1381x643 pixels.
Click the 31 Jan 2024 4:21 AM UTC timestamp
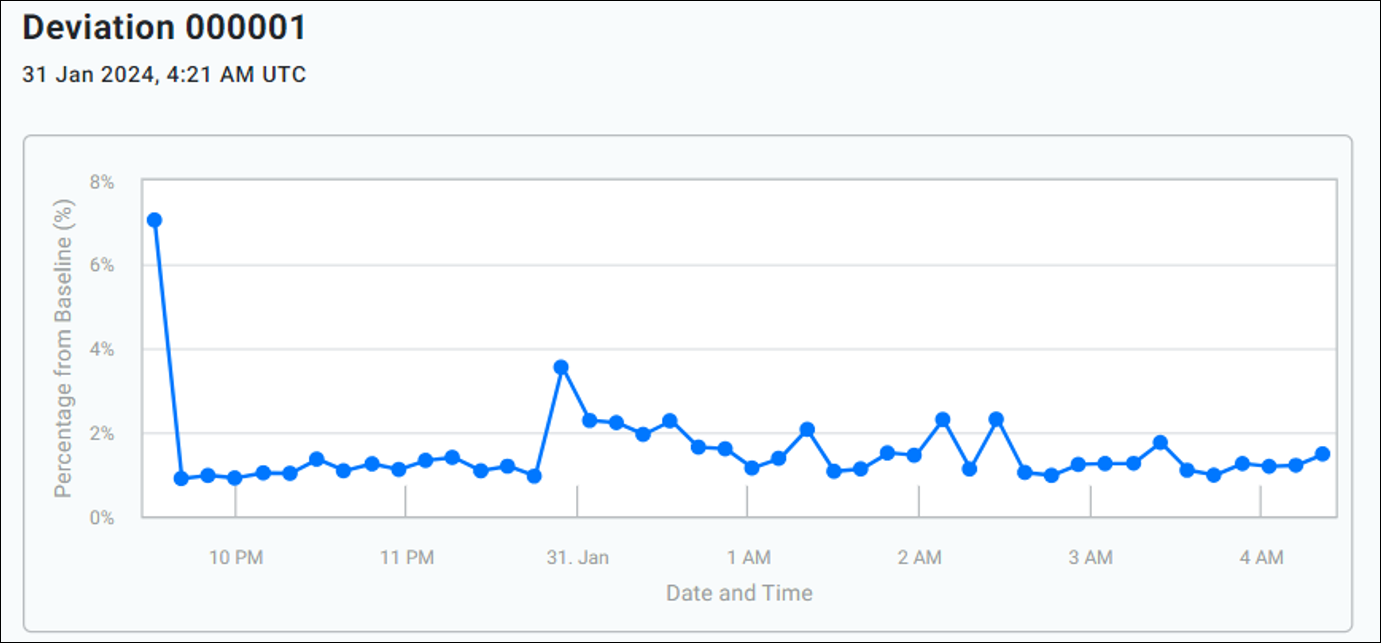(x=164, y=74)
